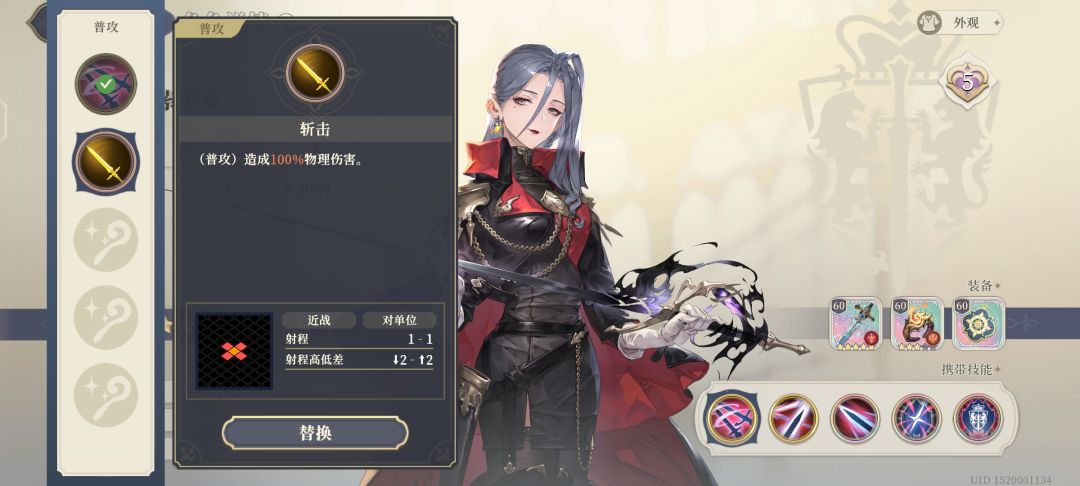Open the level 60 sword equipment
Viewport: 1080px width, 486px height.
tap(855, 324)
